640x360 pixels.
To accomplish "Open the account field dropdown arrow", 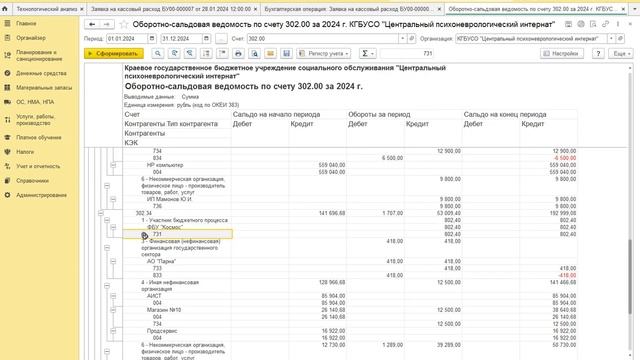I will [402, 39].
